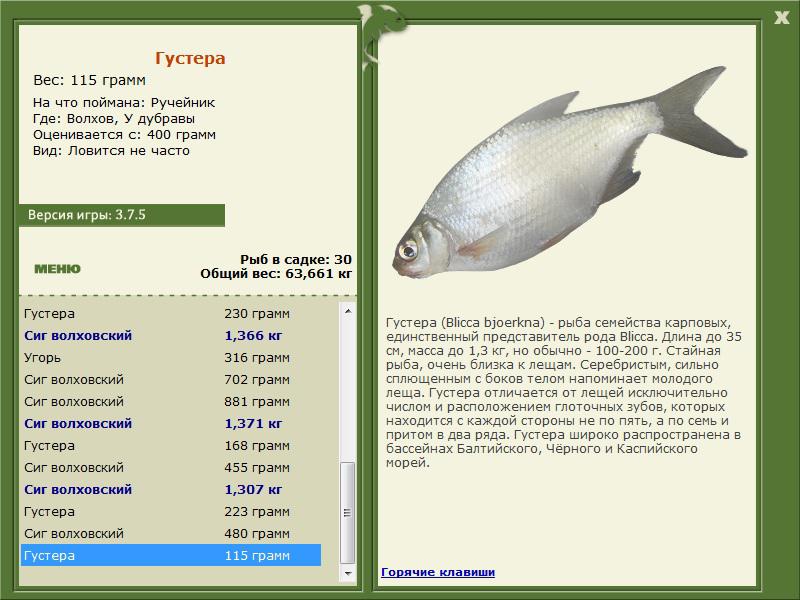Open the Горячие клавиши link
800x600 pixels.
tap(438, 572)
